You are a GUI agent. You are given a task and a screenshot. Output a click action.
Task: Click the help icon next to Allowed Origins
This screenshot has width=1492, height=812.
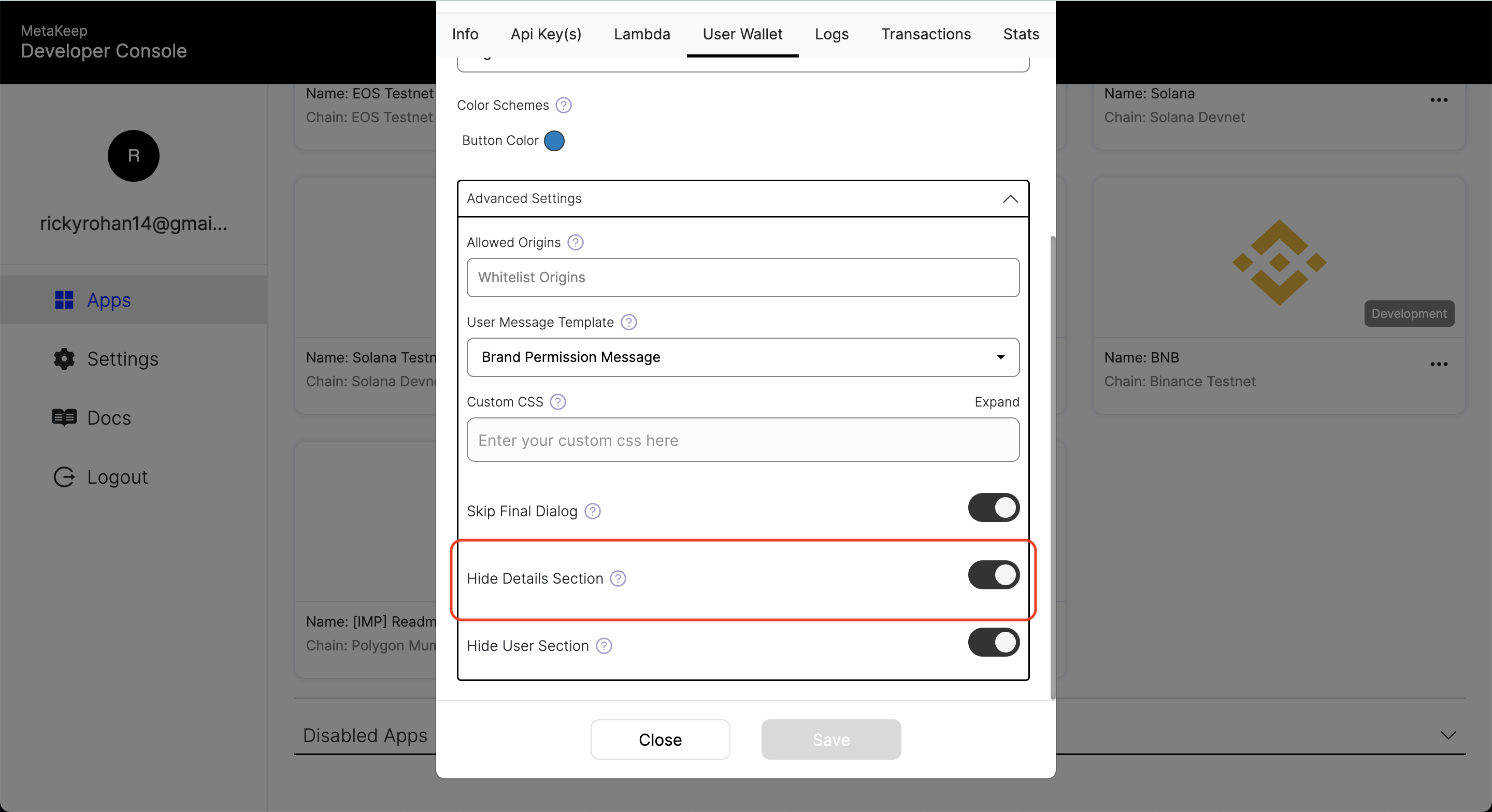click(x=575, y=242)
